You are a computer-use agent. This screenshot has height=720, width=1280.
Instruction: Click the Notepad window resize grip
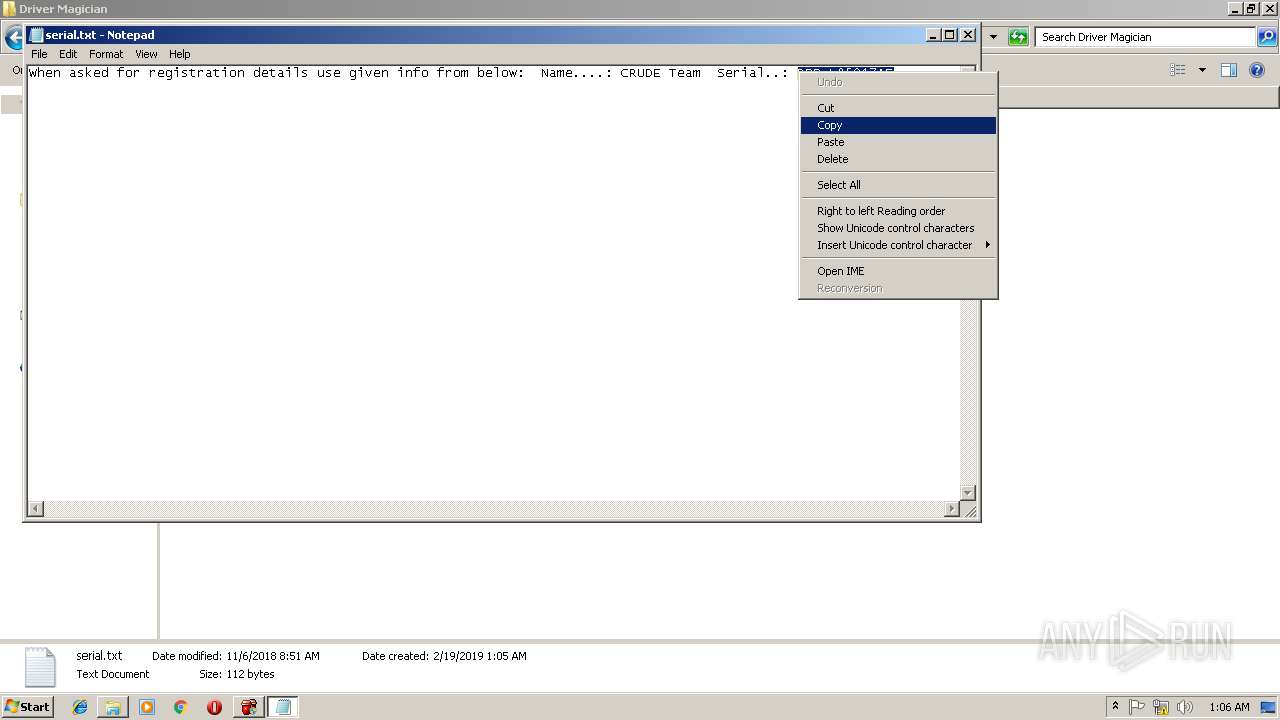tap(969, 510)
